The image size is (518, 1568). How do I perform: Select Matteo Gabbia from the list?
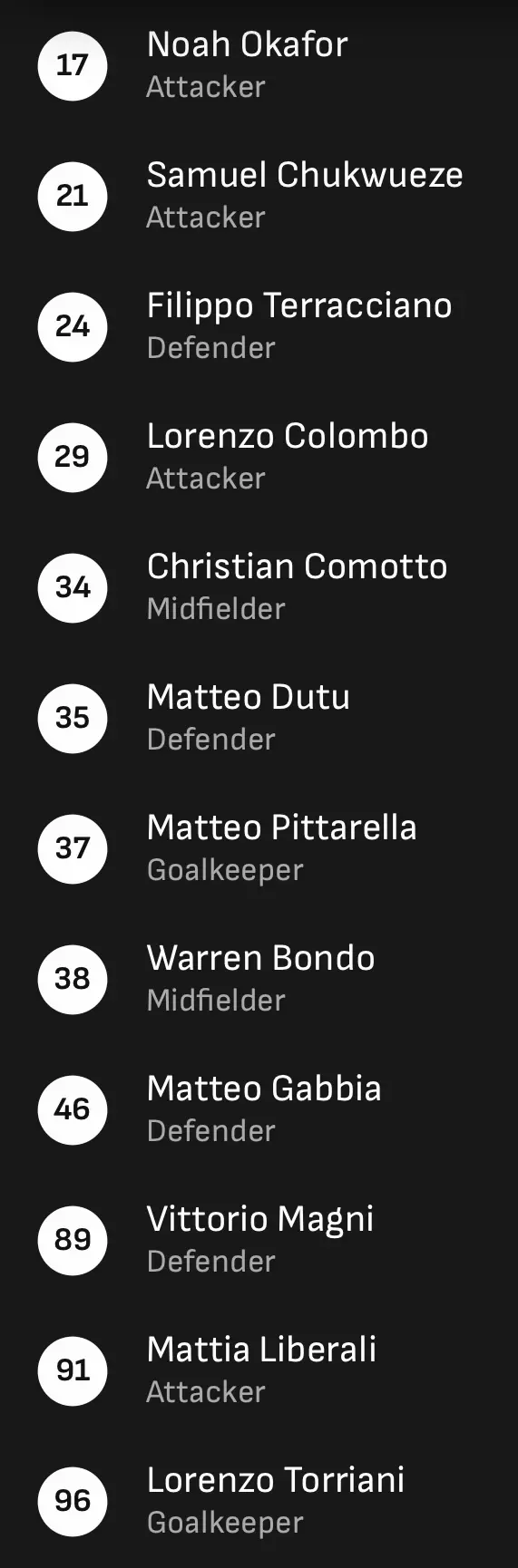[259, 1109]
